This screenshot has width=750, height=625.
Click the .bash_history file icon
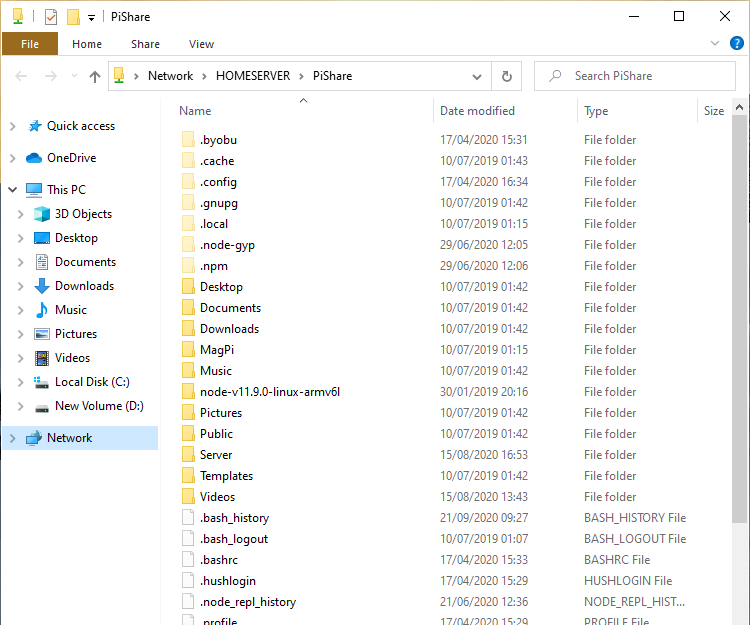(188, 518)
